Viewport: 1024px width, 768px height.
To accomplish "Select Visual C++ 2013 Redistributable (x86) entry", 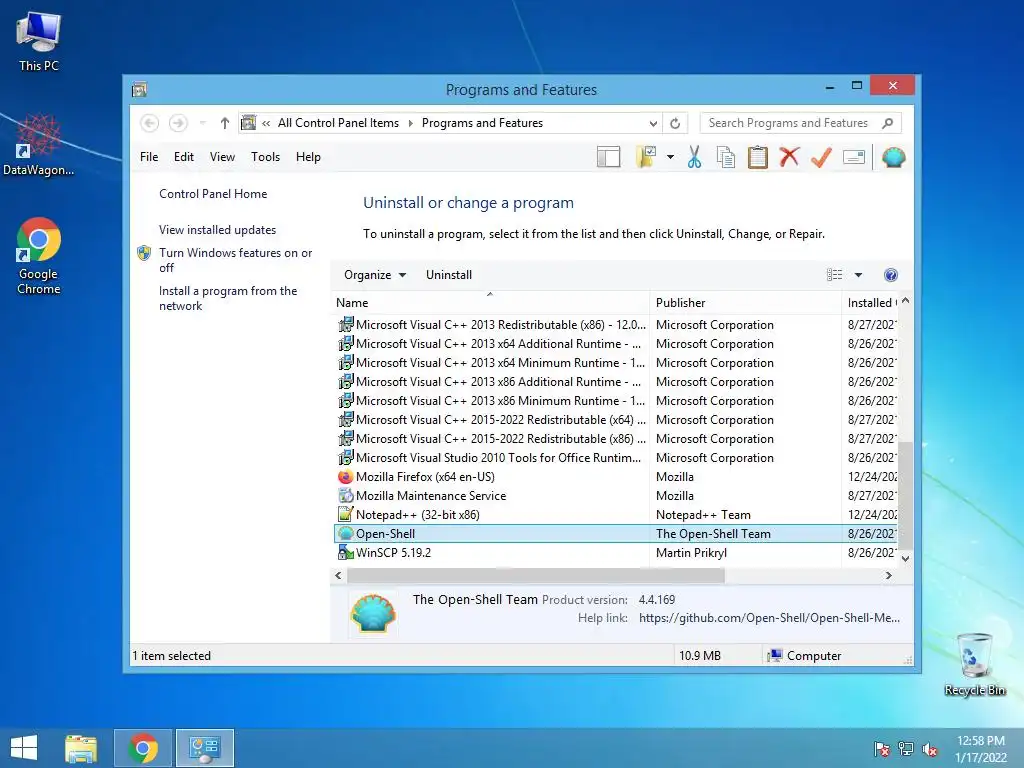I will [615, 325].
